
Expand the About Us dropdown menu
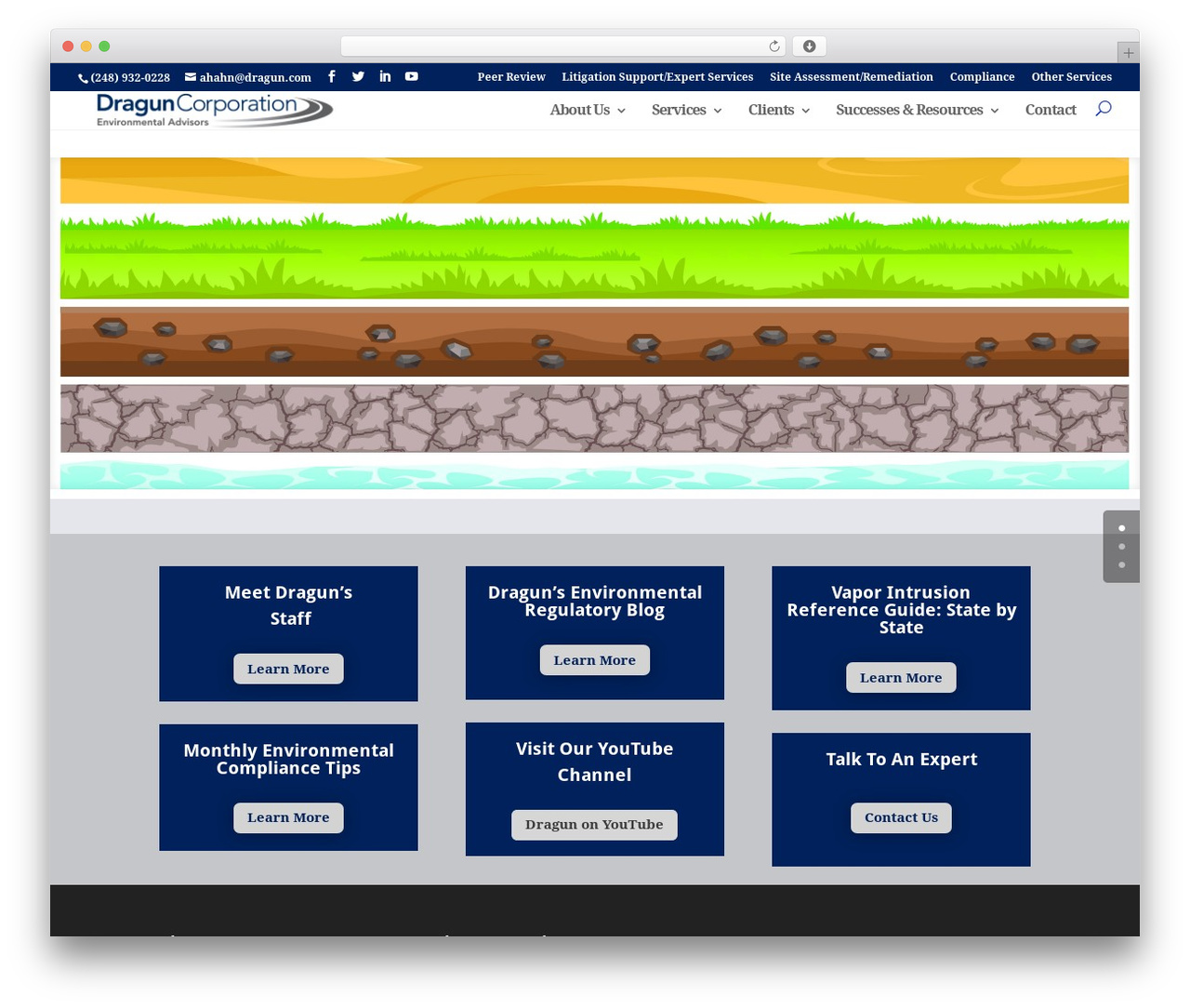tap(588, 110)
